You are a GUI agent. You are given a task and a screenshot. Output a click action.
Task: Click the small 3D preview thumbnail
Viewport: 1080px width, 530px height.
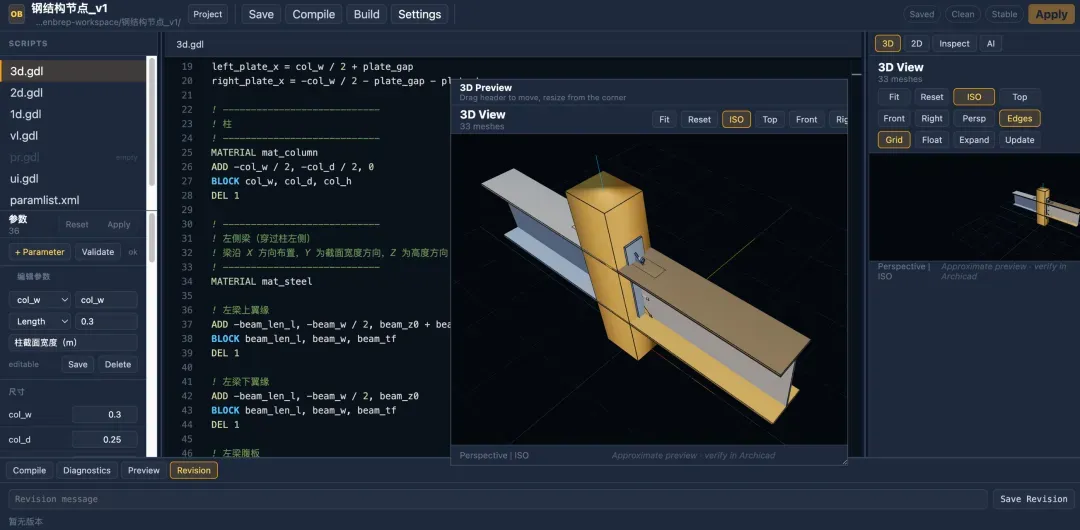pos(975,207)
